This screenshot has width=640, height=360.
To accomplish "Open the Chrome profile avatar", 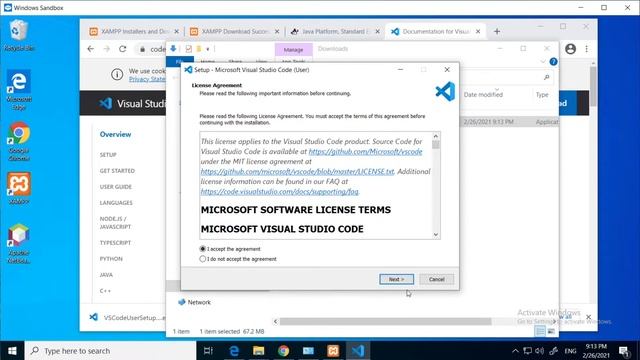I will click(570, 49).
